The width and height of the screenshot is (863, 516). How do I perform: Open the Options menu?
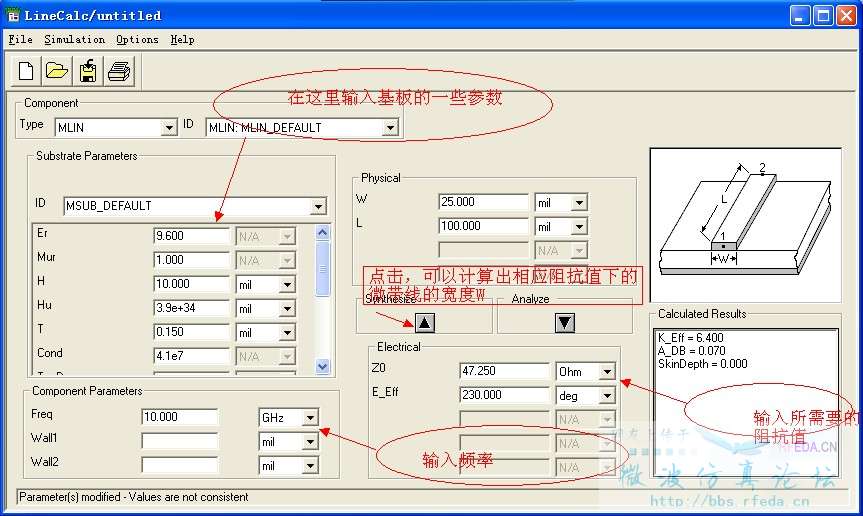point(137,40)
